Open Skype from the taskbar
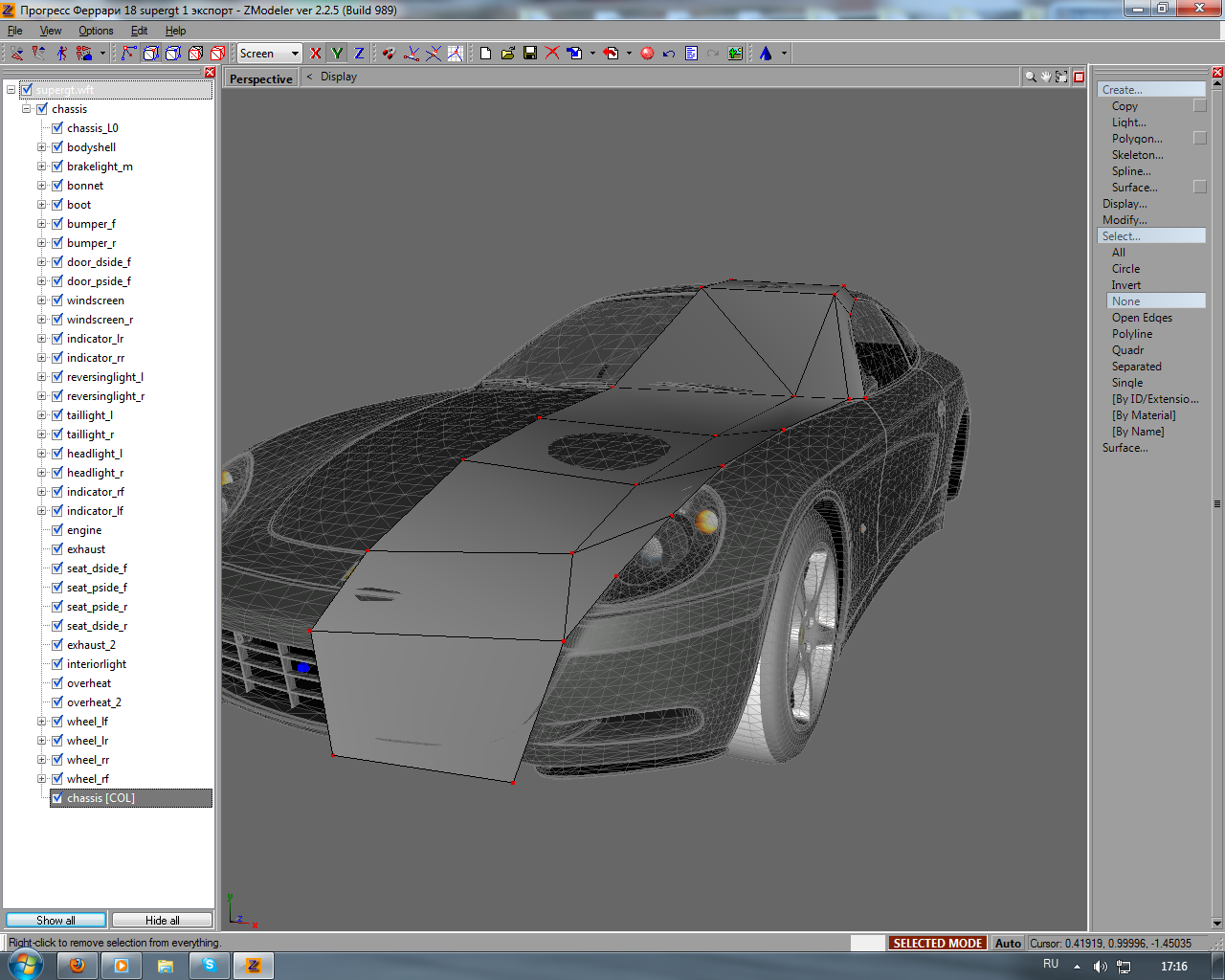 coord(210,966)
